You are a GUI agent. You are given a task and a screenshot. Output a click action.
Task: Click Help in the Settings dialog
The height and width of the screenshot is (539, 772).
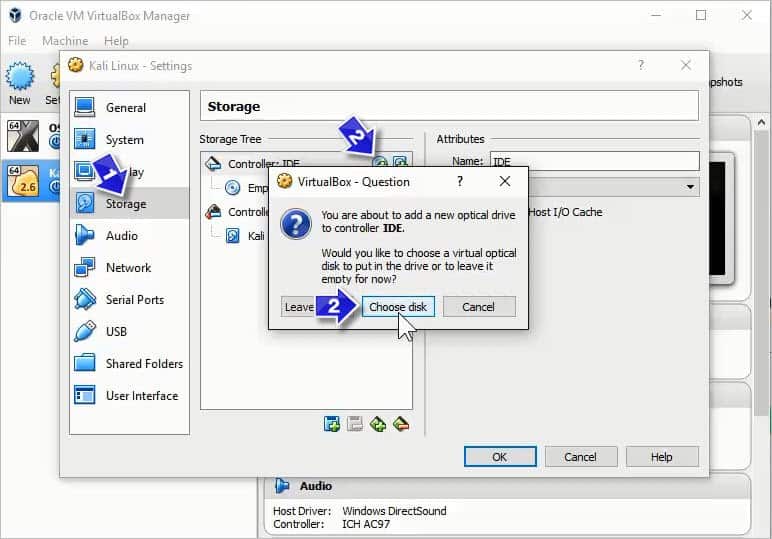click(662, 457)
